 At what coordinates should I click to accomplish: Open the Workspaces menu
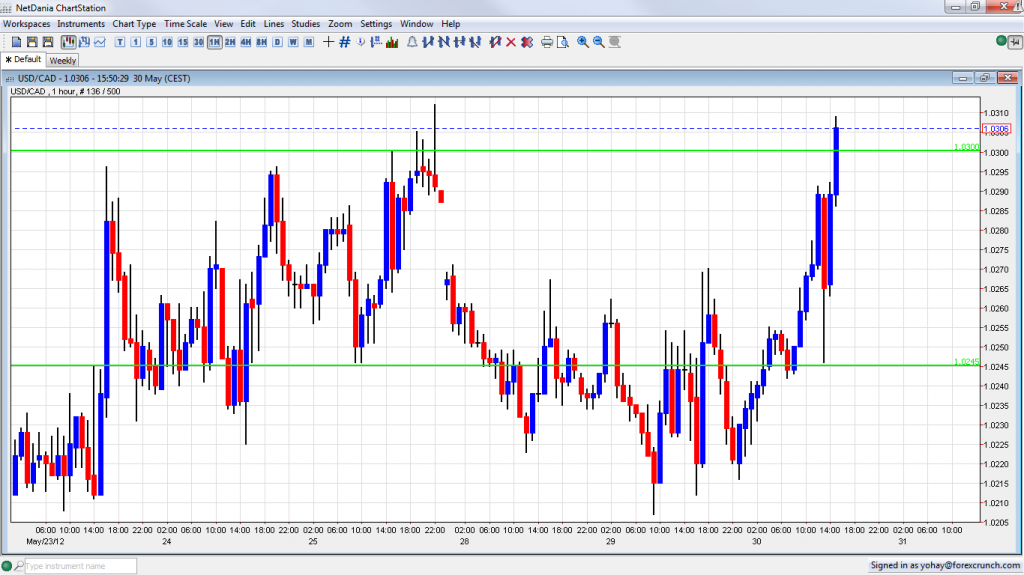pos(27,24)
